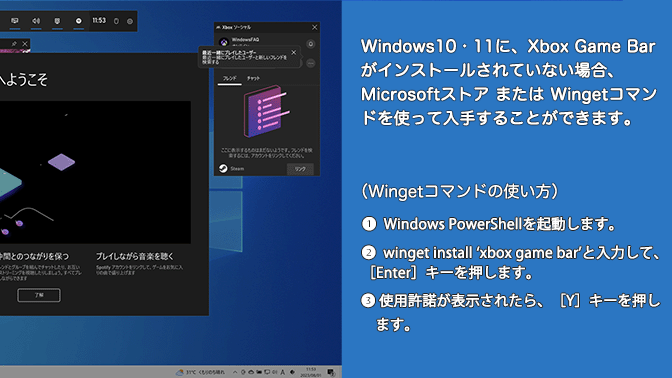Open the Xbox Social widget icon
This screenshot has width=672, height=378.
tap(78, 21)
